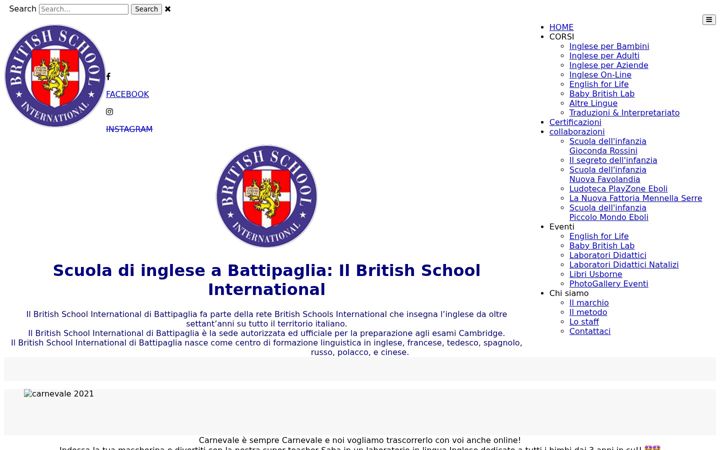Viewport: 720px width, 450px height.
Task: Go to the HOME menu item
Action: point(561,27)
